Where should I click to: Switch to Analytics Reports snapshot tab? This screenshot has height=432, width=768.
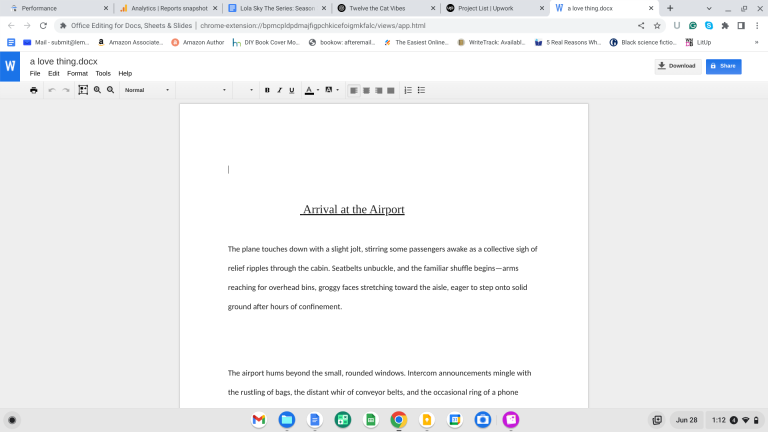[168, 8]
